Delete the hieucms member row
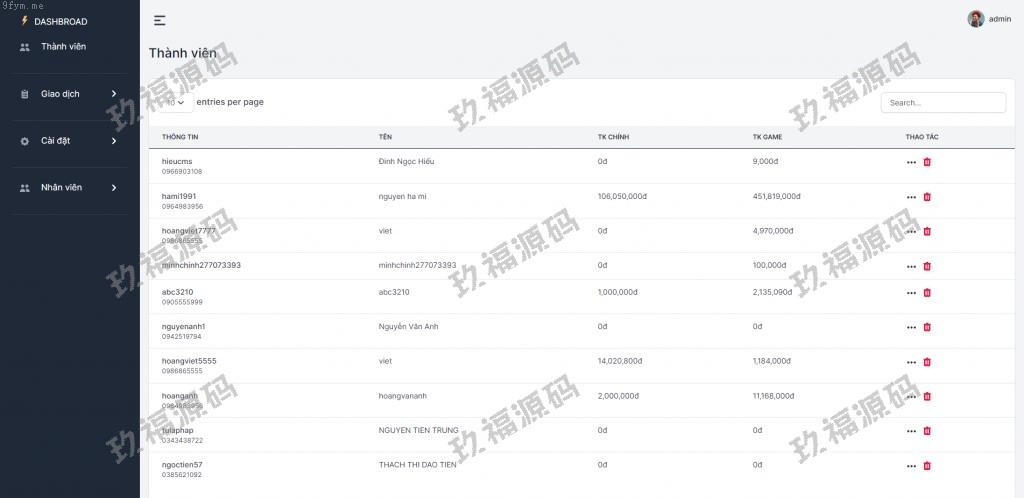 [x=927, y=162]
